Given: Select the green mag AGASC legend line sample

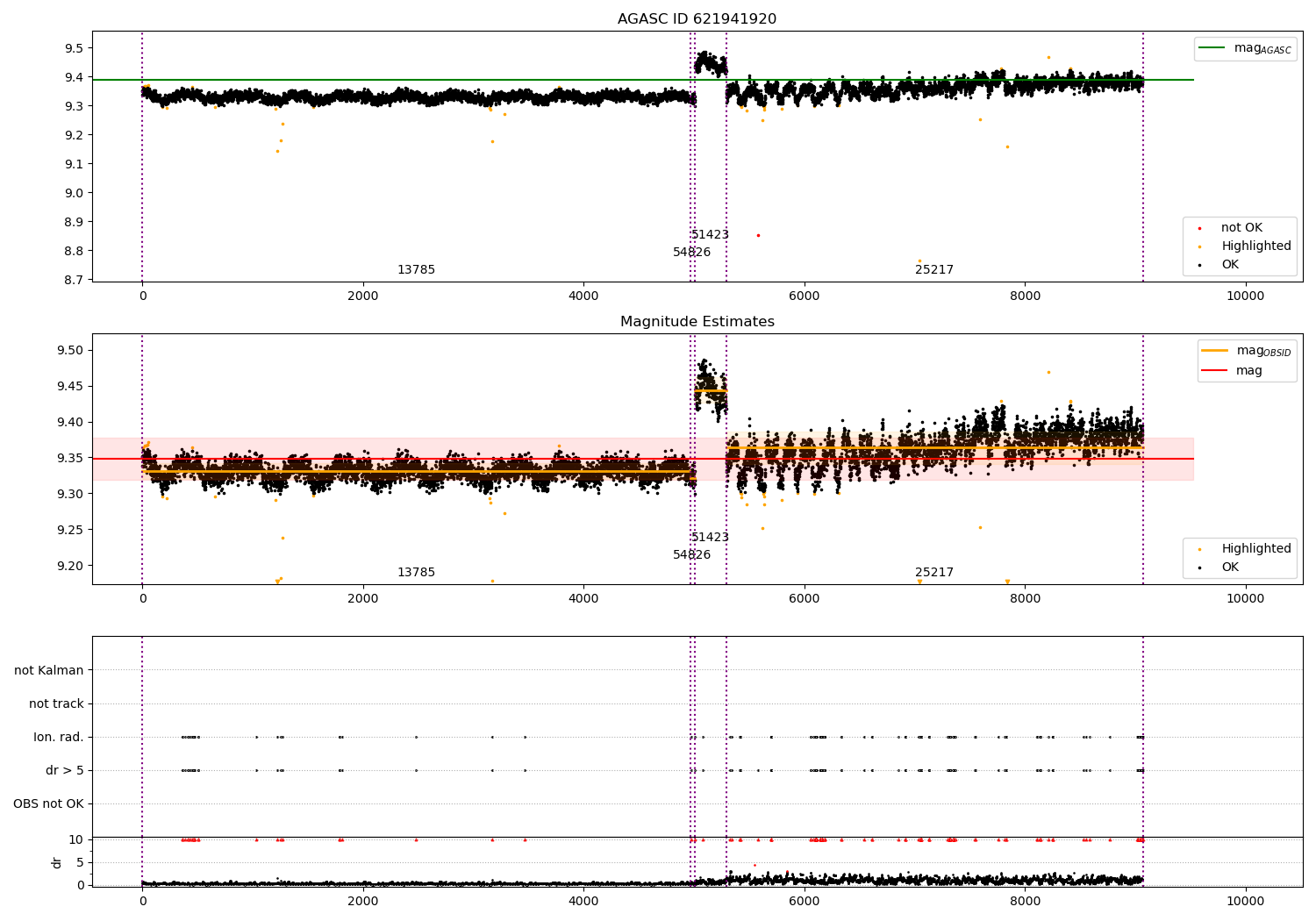Looking at the screenshot, I should point(1212,48).
